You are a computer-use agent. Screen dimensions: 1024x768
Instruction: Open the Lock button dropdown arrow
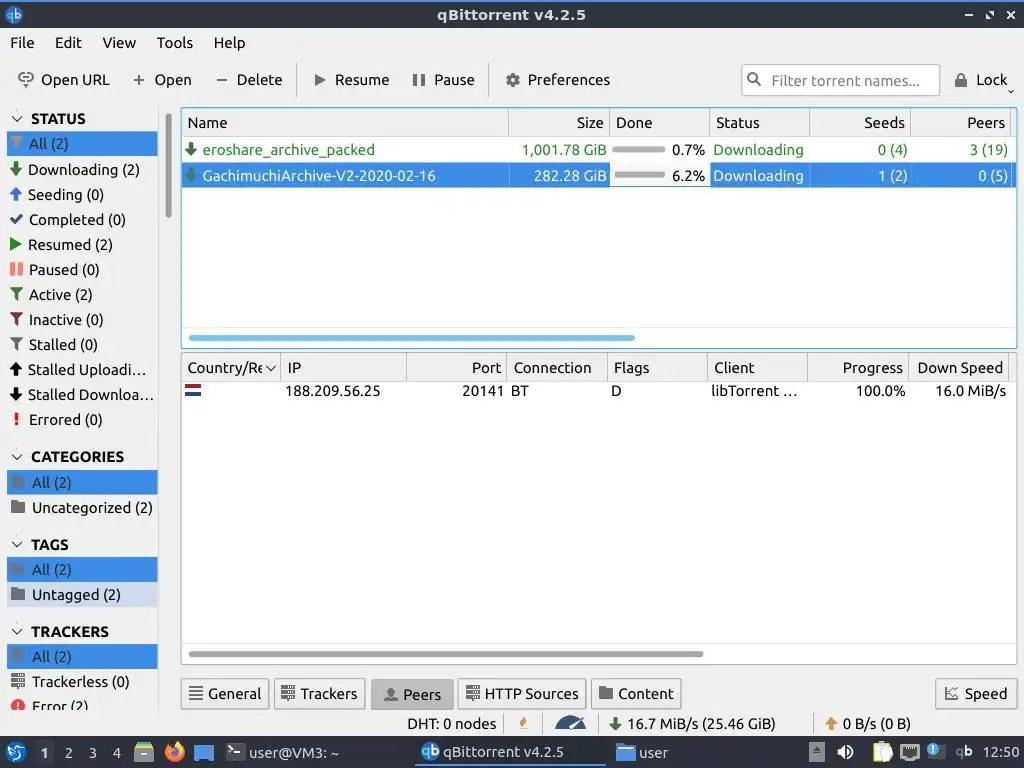coord(1011,92)
